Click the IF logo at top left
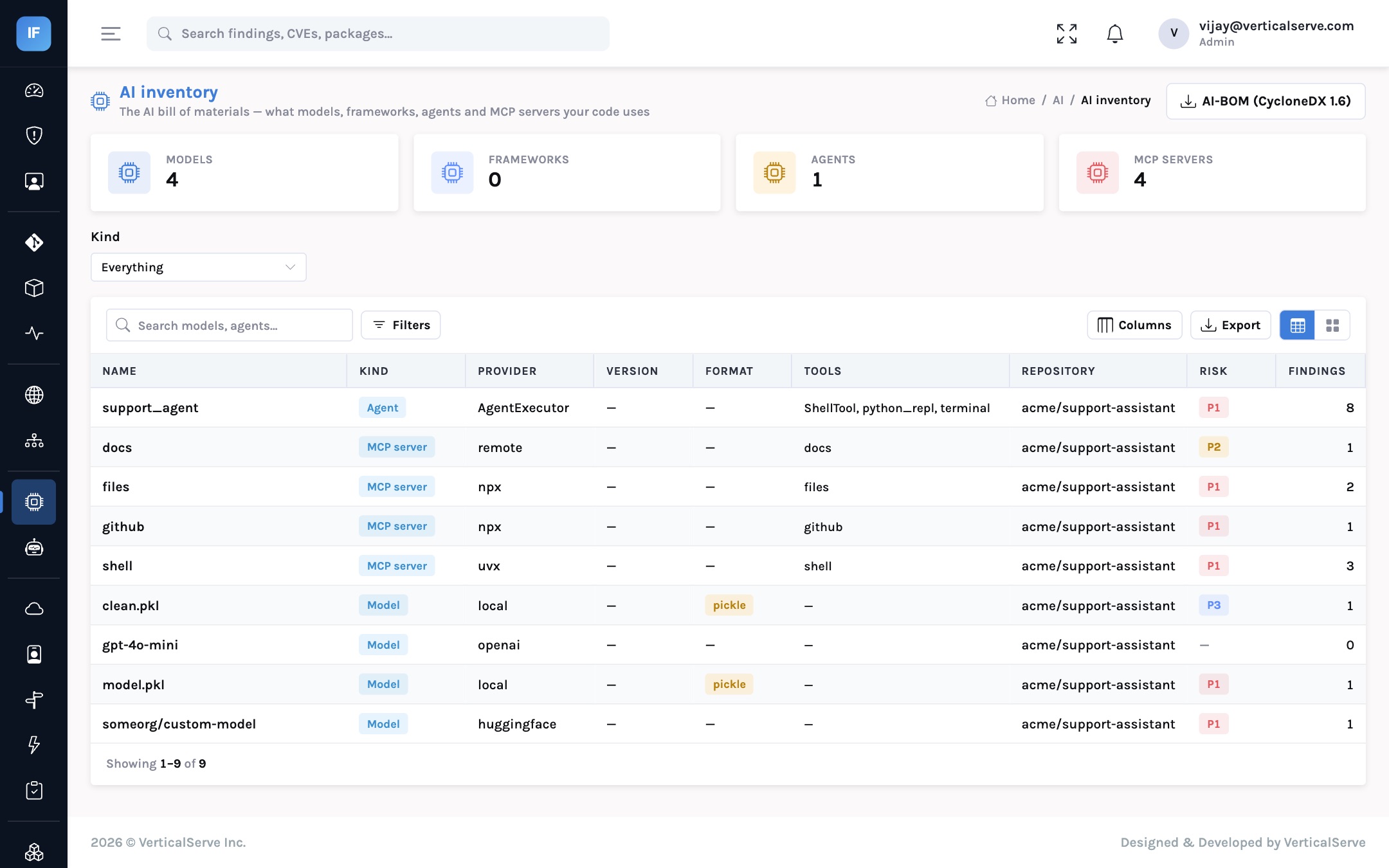 33,33
